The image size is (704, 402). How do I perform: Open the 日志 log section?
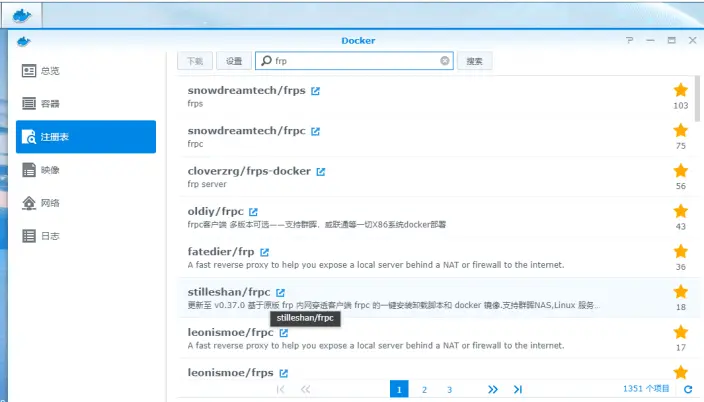(x=86, y=236)
